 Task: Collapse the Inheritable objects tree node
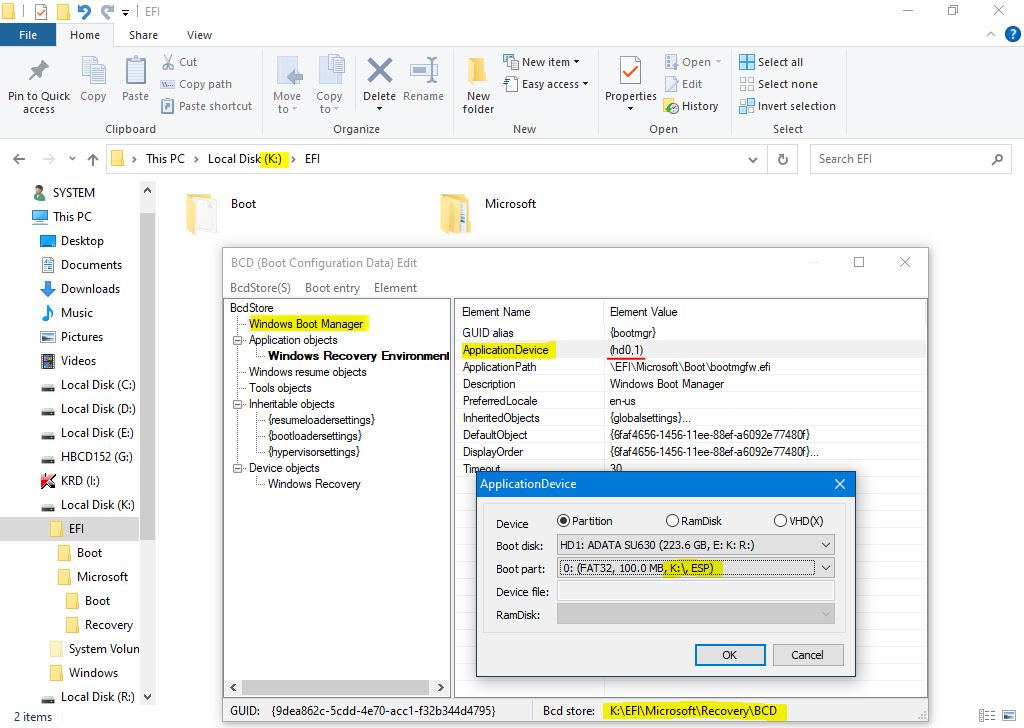[238, 404]
